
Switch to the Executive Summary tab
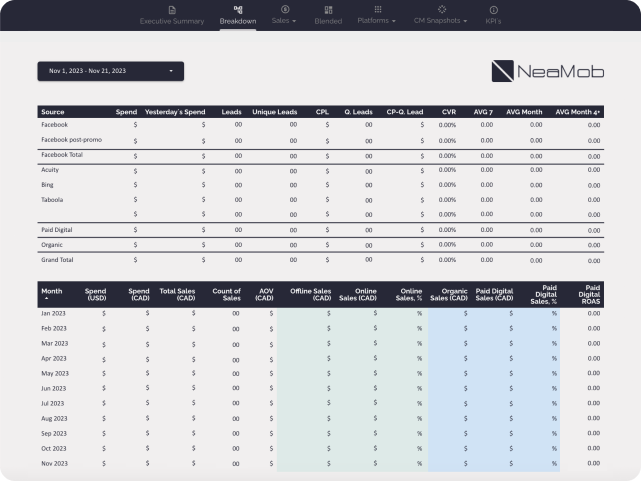point(171,20)
